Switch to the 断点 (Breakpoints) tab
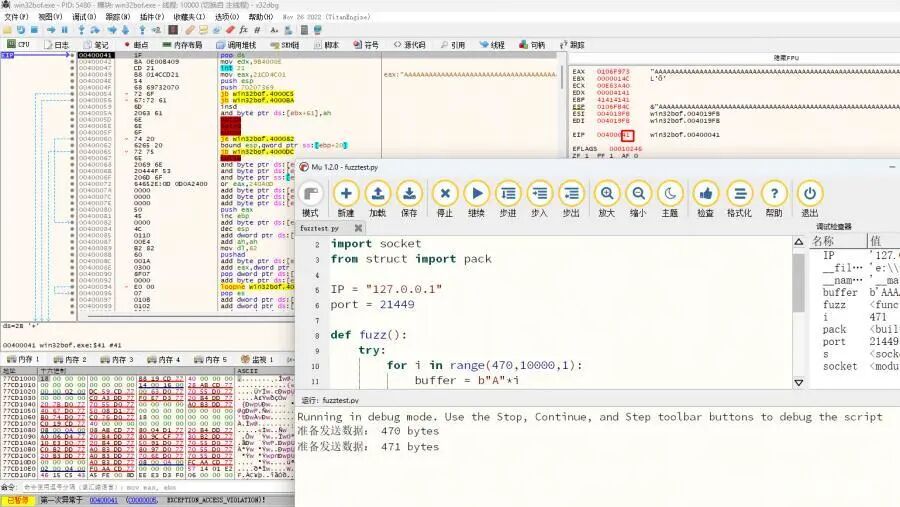Image resolution: width=900 pixels, height=507 pixels. (136, 44)
